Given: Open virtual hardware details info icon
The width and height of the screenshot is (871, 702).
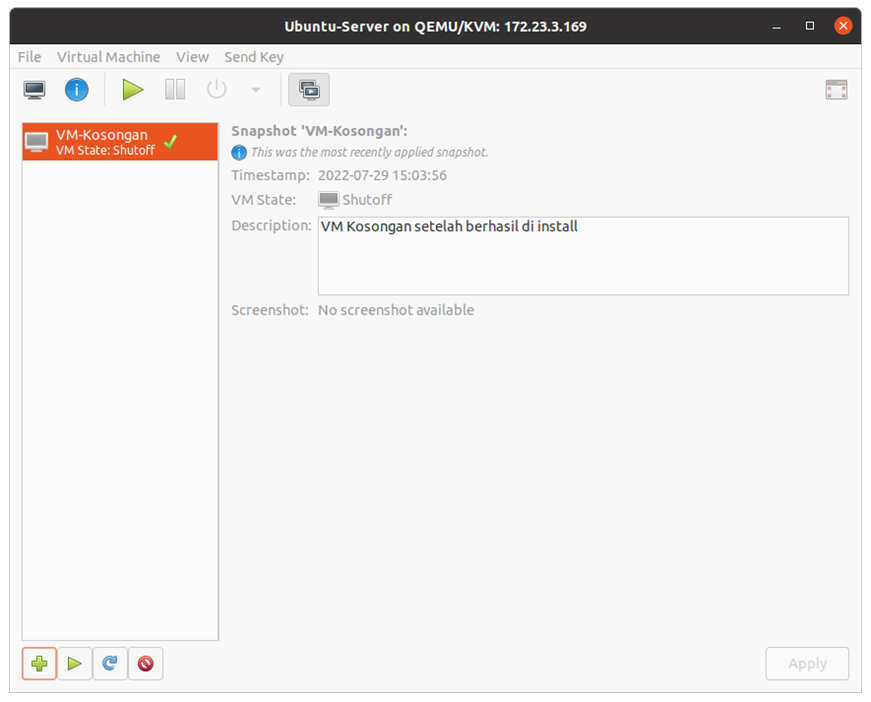Looking at the screenshot, I should click(x=77, y=90).
